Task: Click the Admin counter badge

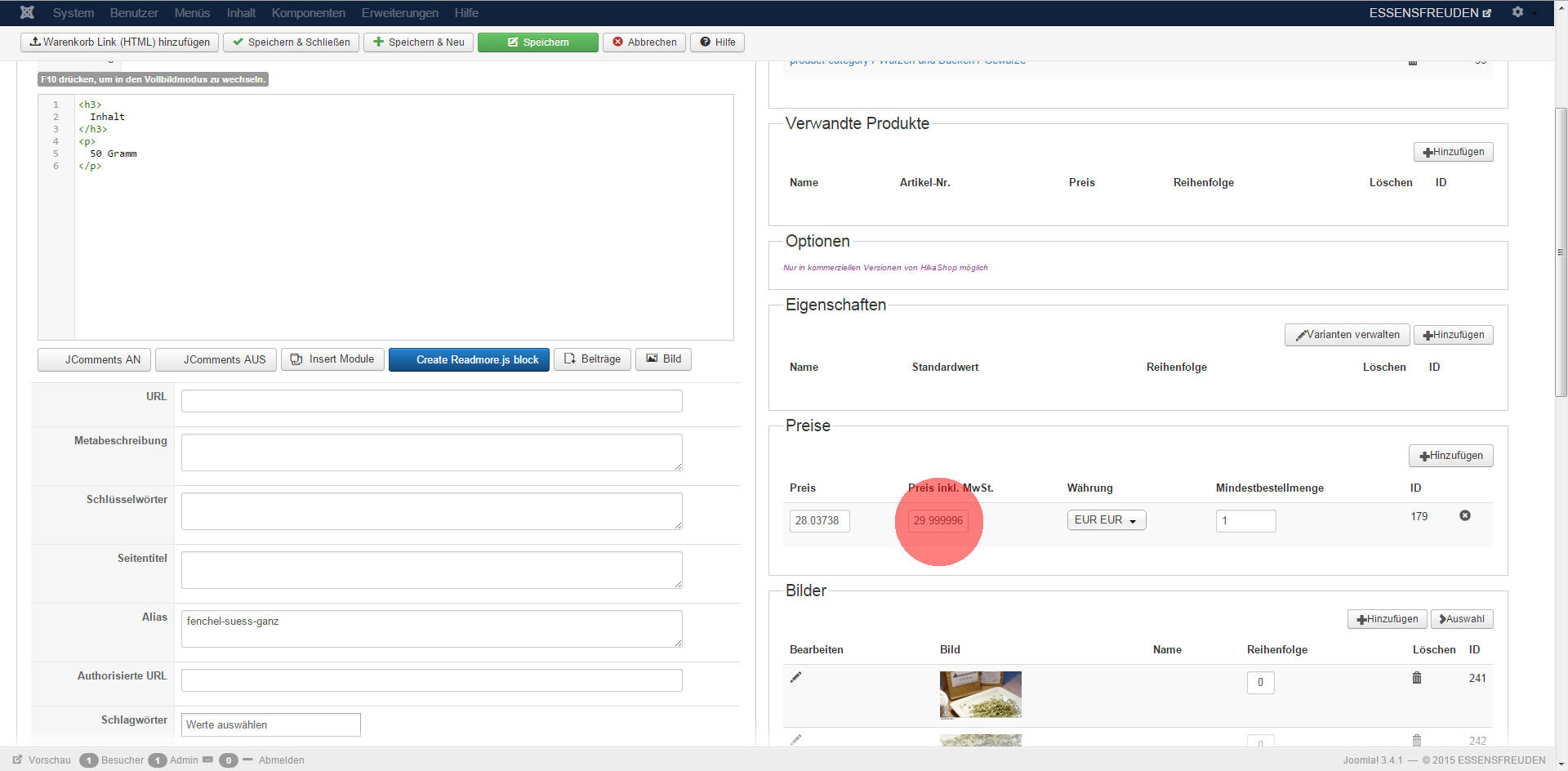Action: tap(157, 760)
